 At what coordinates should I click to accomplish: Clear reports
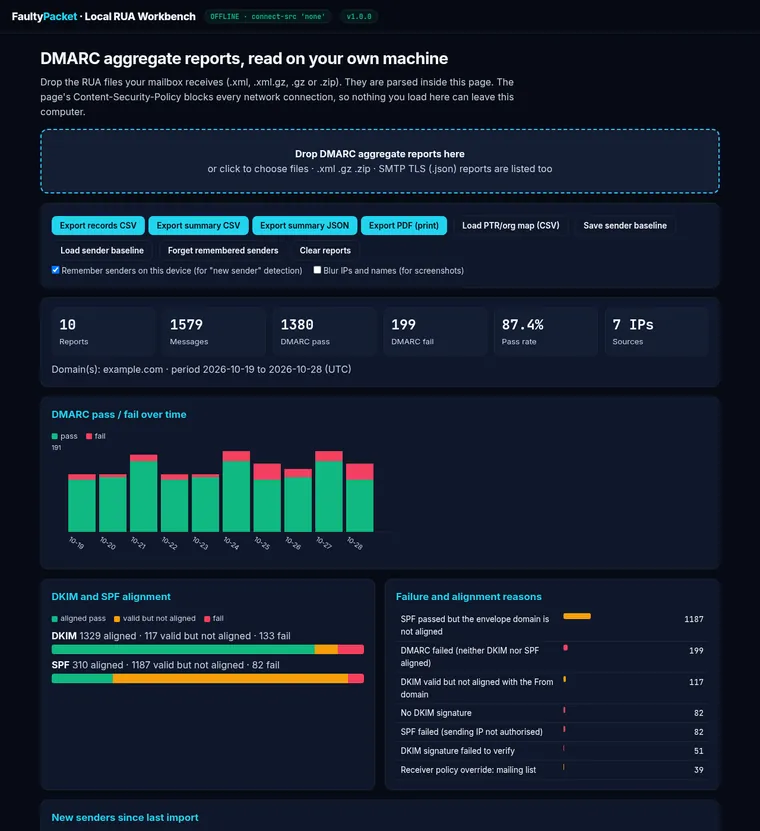(x=325, y=250)
